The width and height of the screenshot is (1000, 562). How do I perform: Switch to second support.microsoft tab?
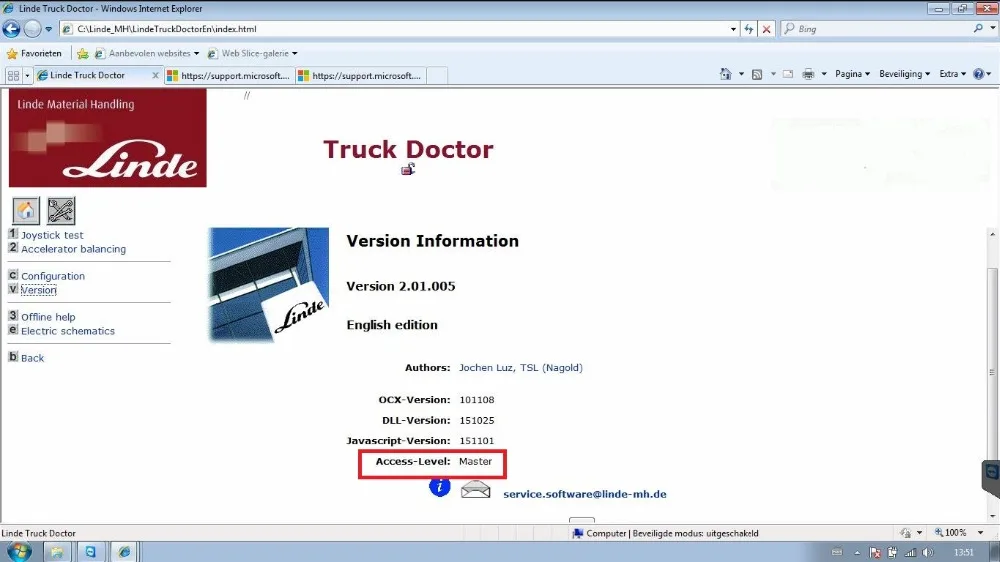click(x=361, y=75)
